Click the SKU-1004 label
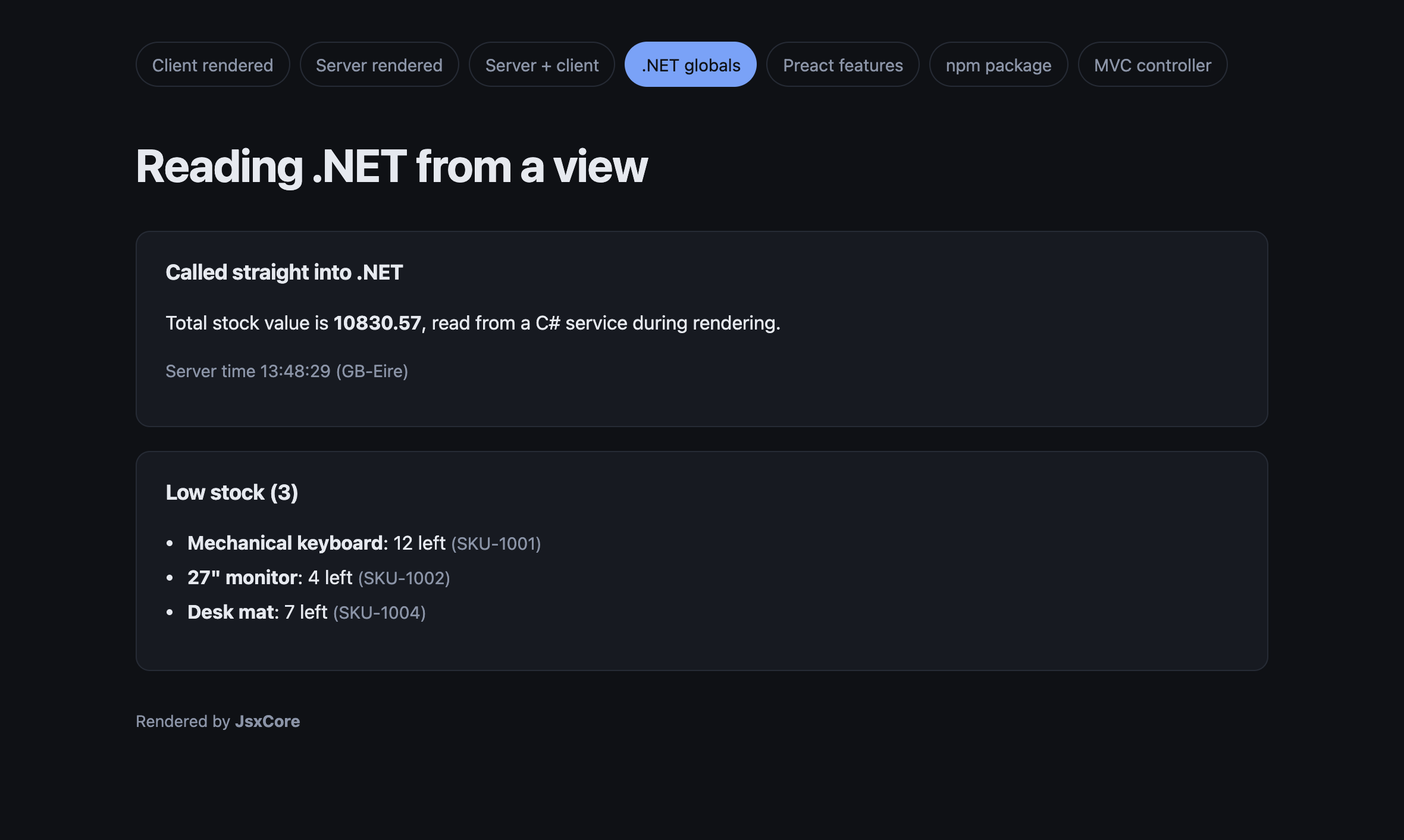 coord(380,613)
